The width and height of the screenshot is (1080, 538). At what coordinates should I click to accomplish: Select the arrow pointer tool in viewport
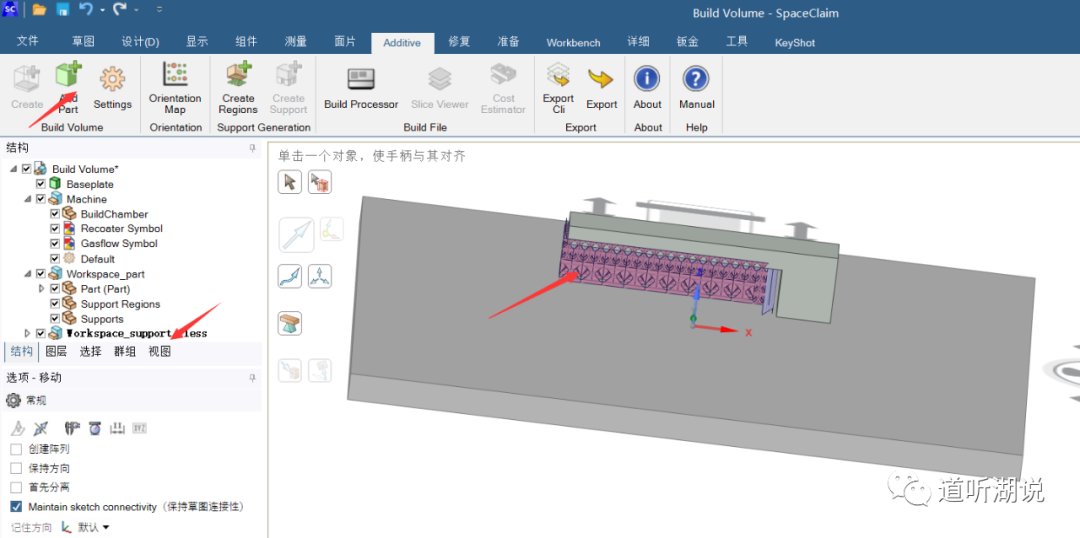[290, 182]
